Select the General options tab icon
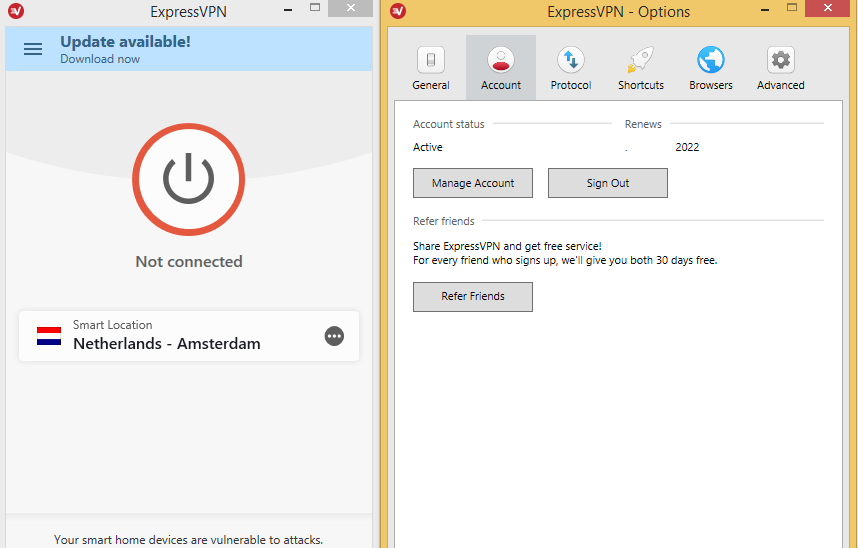This screenshot has width=858, height=548. pos(431,60)
